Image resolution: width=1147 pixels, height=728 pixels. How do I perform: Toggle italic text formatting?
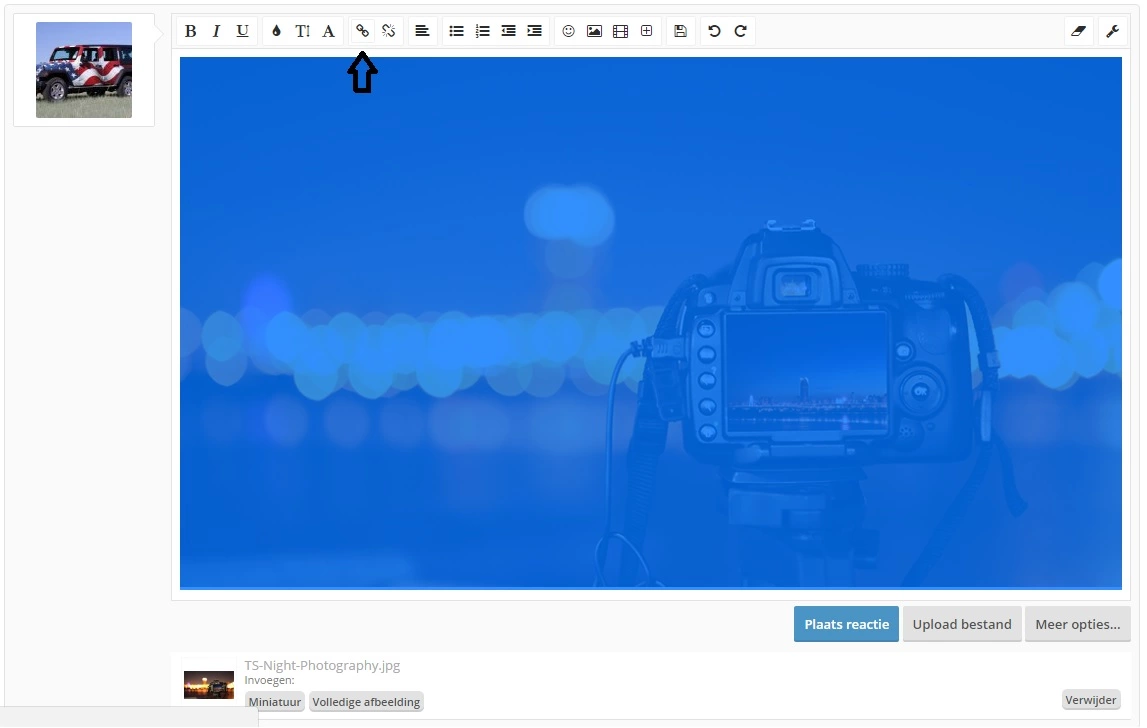point(216,31)
